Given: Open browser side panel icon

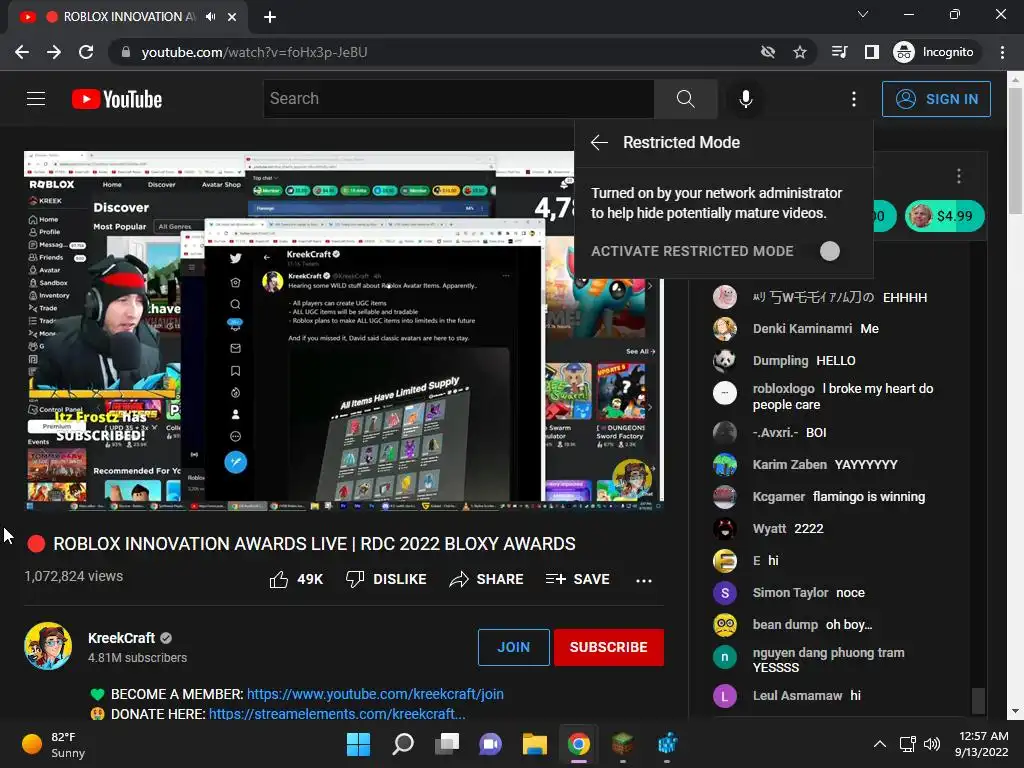Looking at the screenshot, I should click(872, 52).
